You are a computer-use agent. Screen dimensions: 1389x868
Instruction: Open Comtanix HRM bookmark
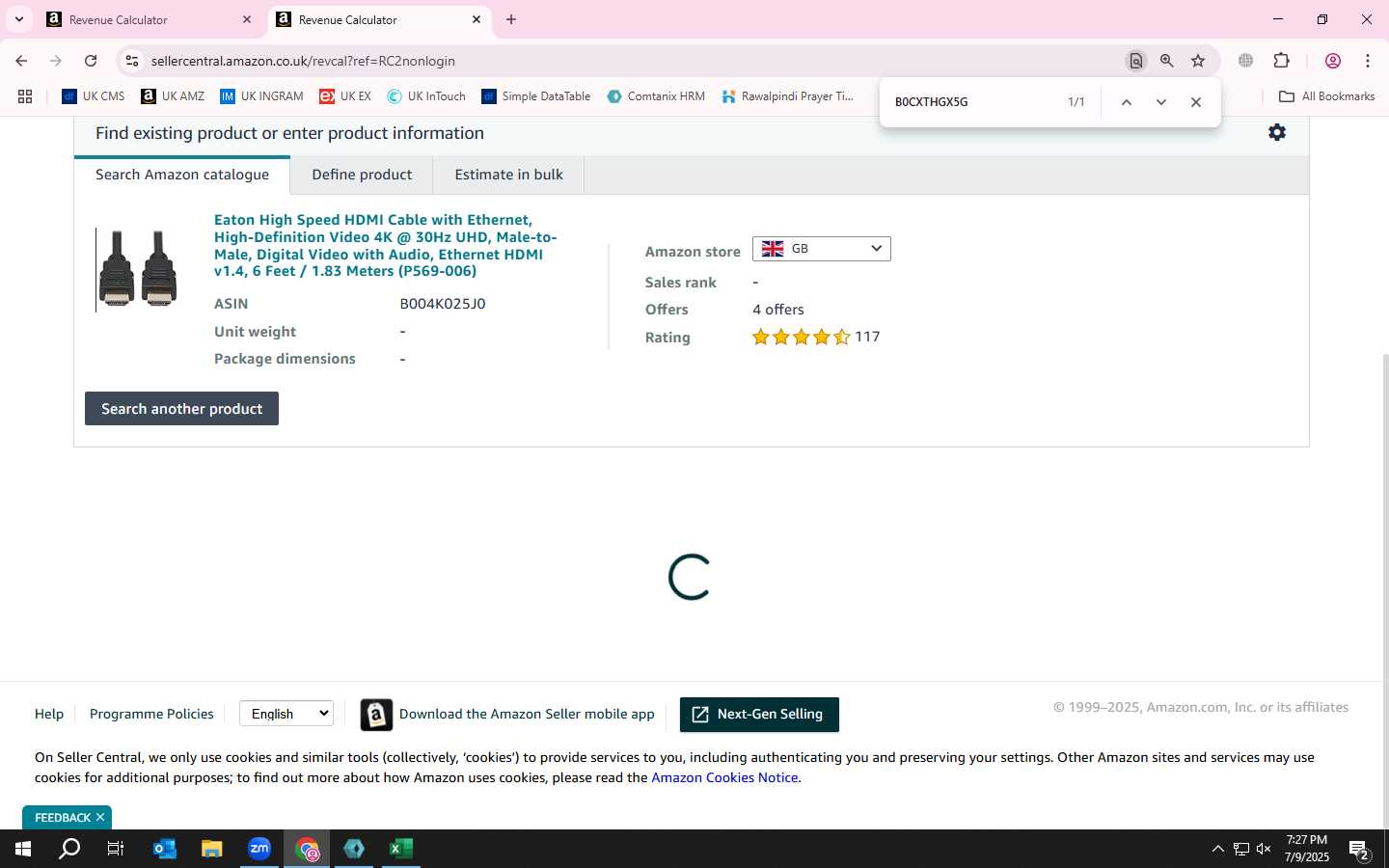656,96
